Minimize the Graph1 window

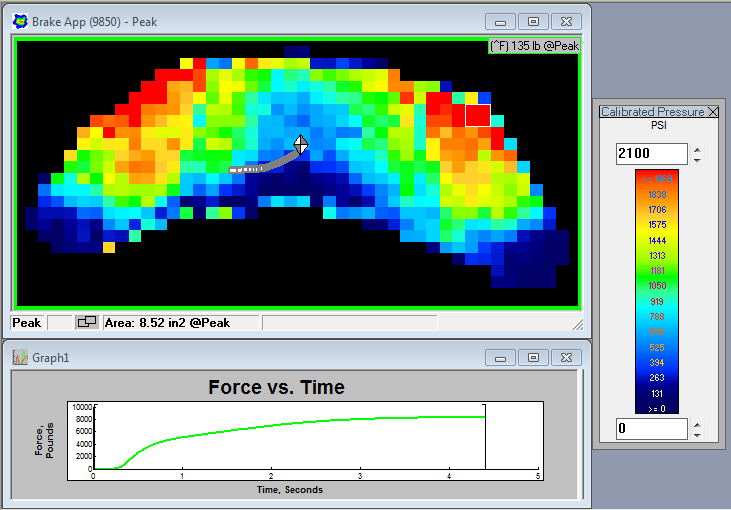[x=500, y=357]
